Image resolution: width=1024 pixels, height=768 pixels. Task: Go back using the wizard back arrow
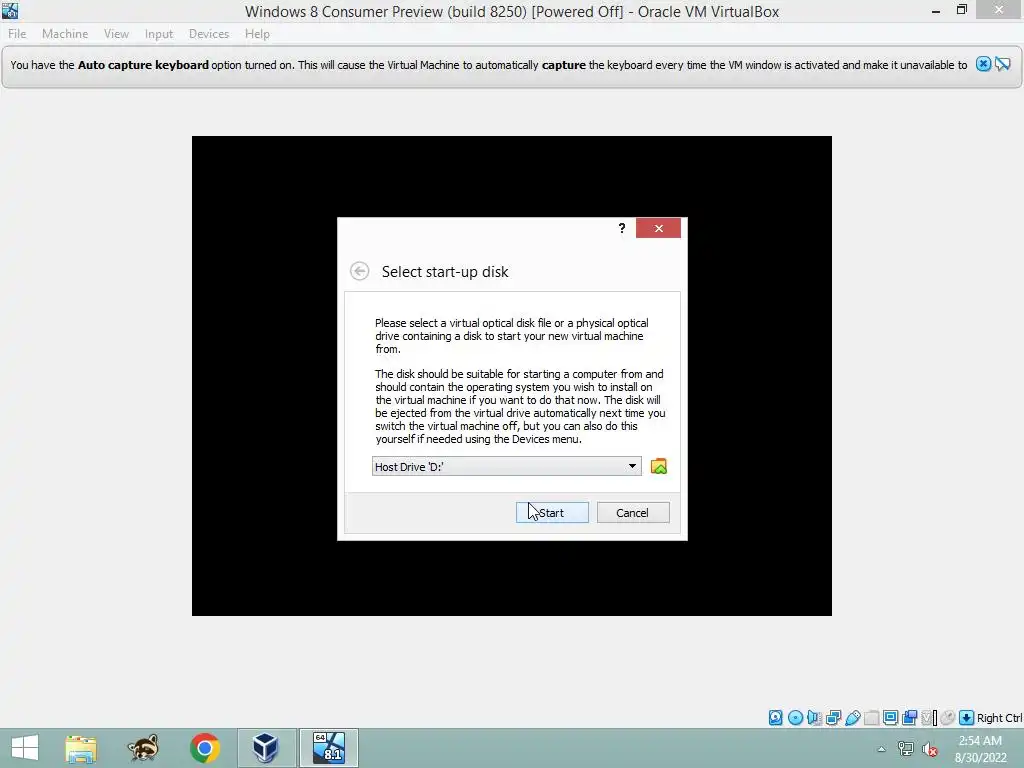point(359,271)
